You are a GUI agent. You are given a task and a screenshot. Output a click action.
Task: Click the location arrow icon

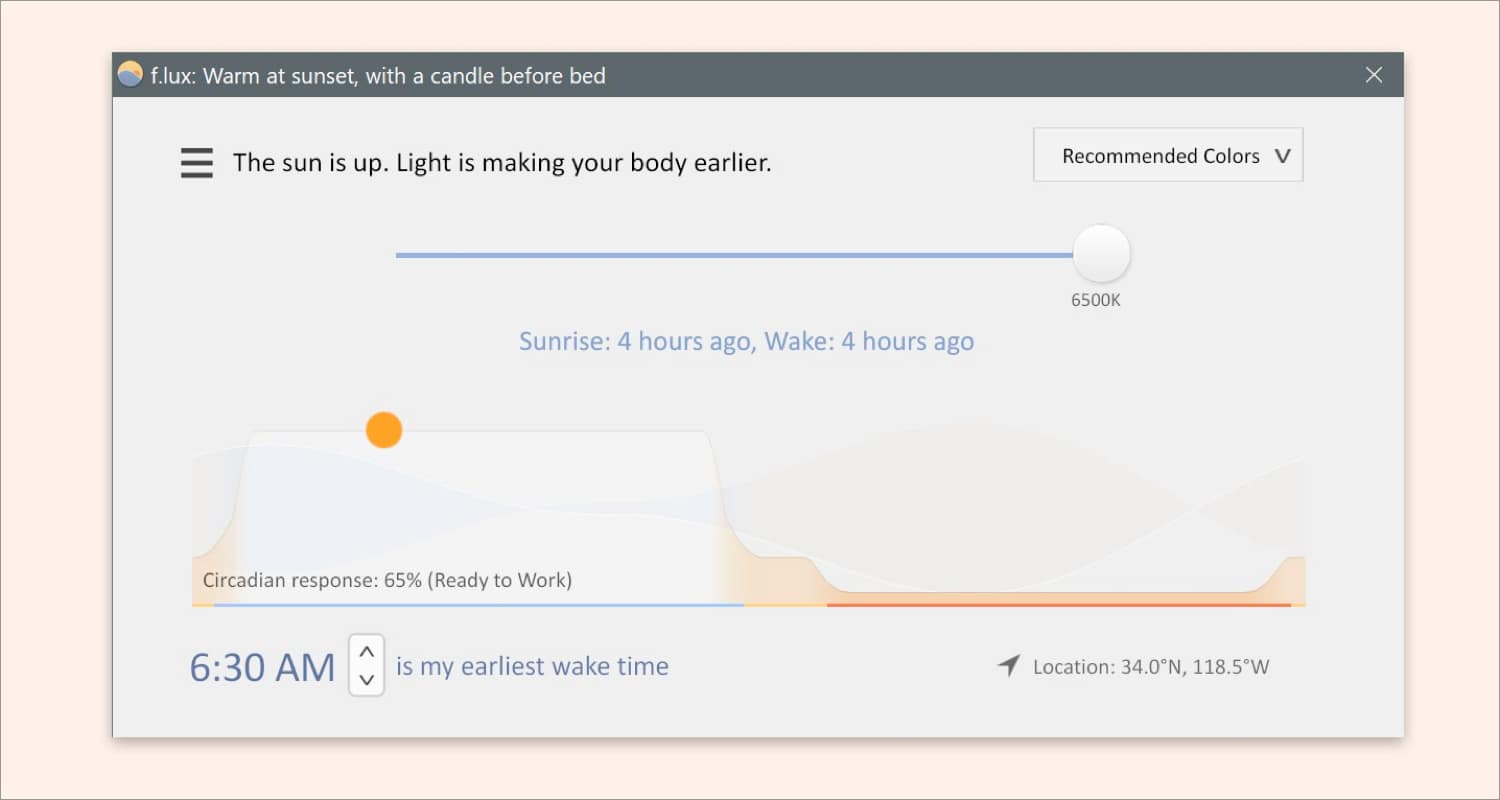click(1009, 666)
